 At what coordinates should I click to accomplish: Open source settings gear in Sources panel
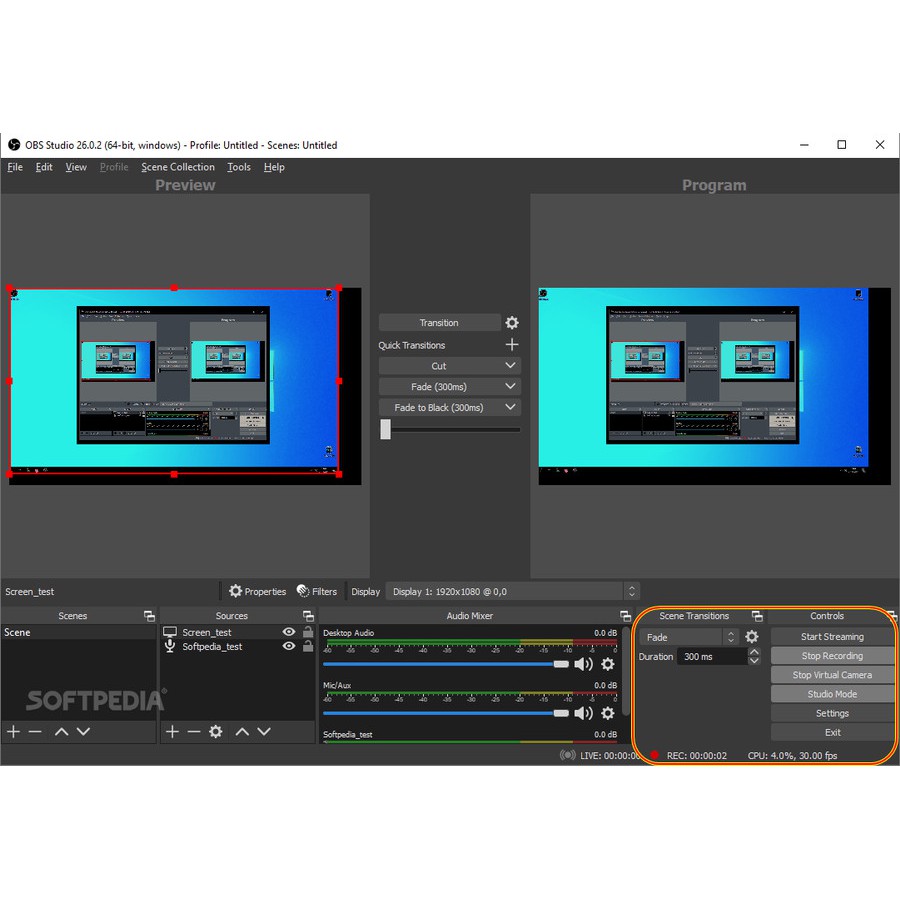[x=214, y=731]
